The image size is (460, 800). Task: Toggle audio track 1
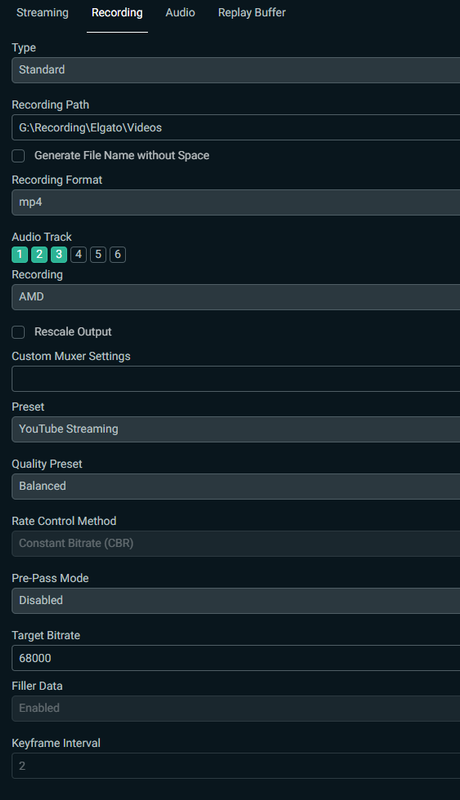pos(20,254)
